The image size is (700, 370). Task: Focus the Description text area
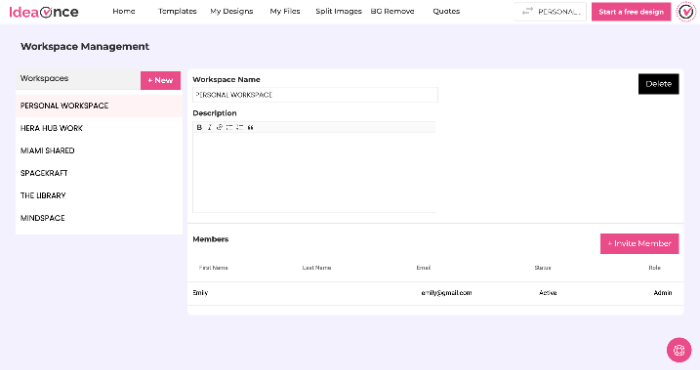point(314,172)
